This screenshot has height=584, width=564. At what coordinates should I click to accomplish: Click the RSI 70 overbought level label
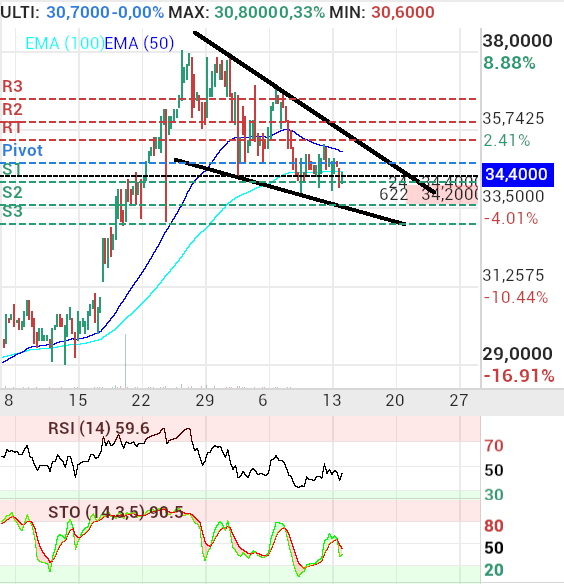(x=494, y=446)
